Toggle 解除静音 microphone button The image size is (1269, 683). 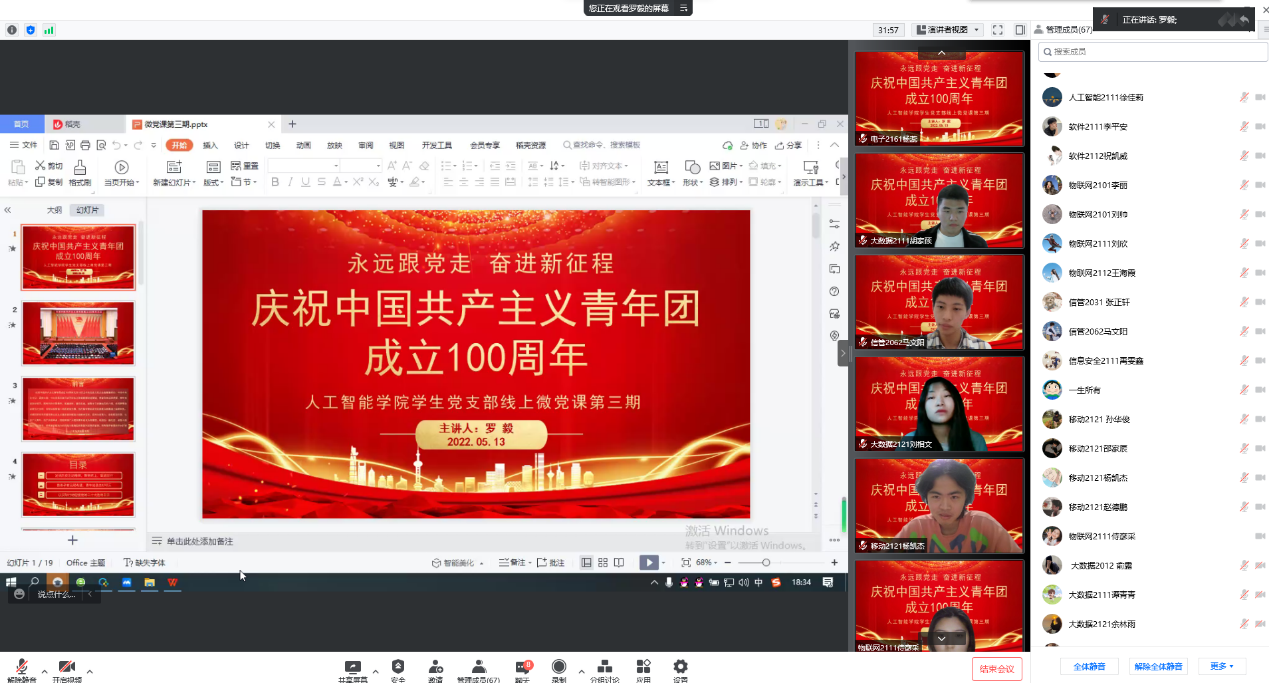pos(21,667)
